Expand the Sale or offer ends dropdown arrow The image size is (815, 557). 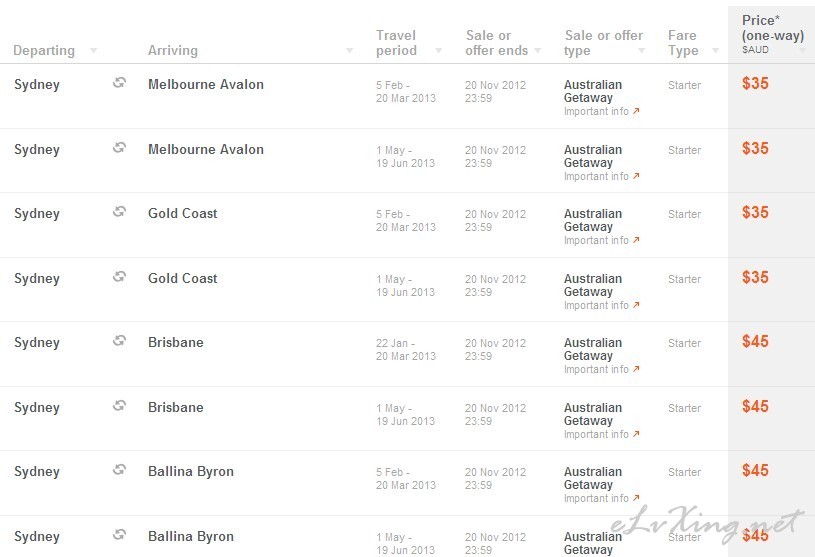(x=537, y=50)
